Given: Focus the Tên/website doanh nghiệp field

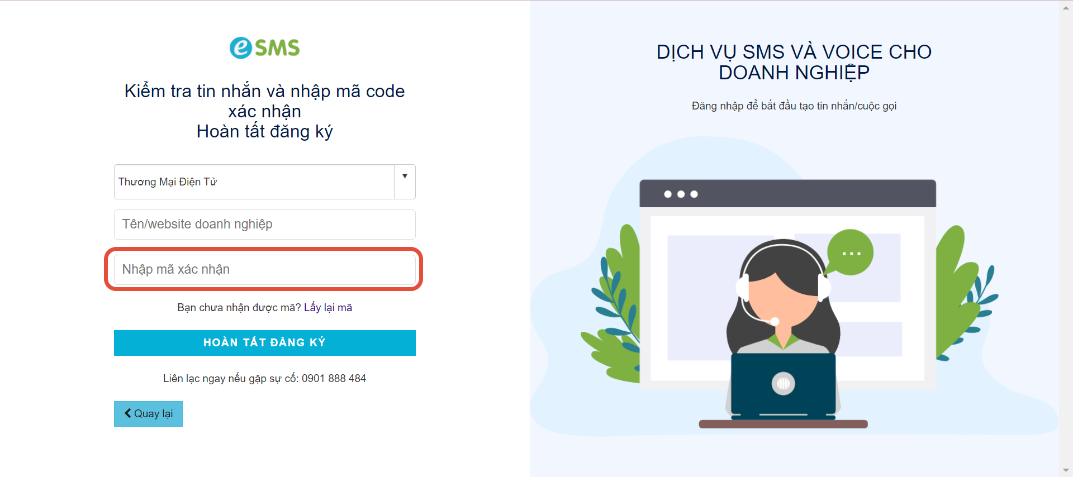Looking at the screenshot, I should (265, 224).
